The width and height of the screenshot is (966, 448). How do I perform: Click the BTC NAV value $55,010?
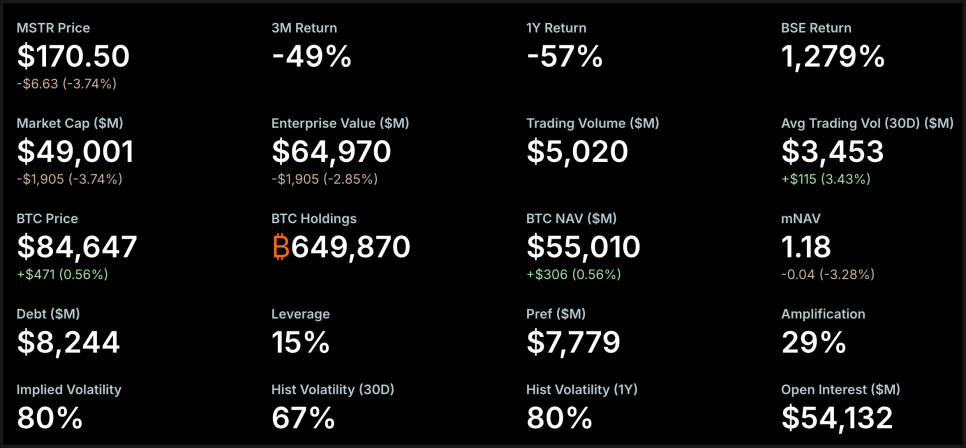[583, 247]
